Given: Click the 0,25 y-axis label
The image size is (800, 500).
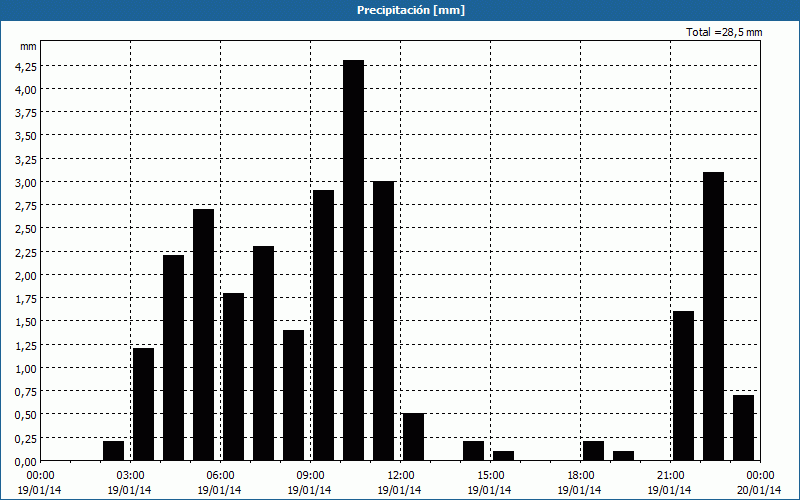Looking at the screenshot, I should pyautogui.click(x=26, y=438).
